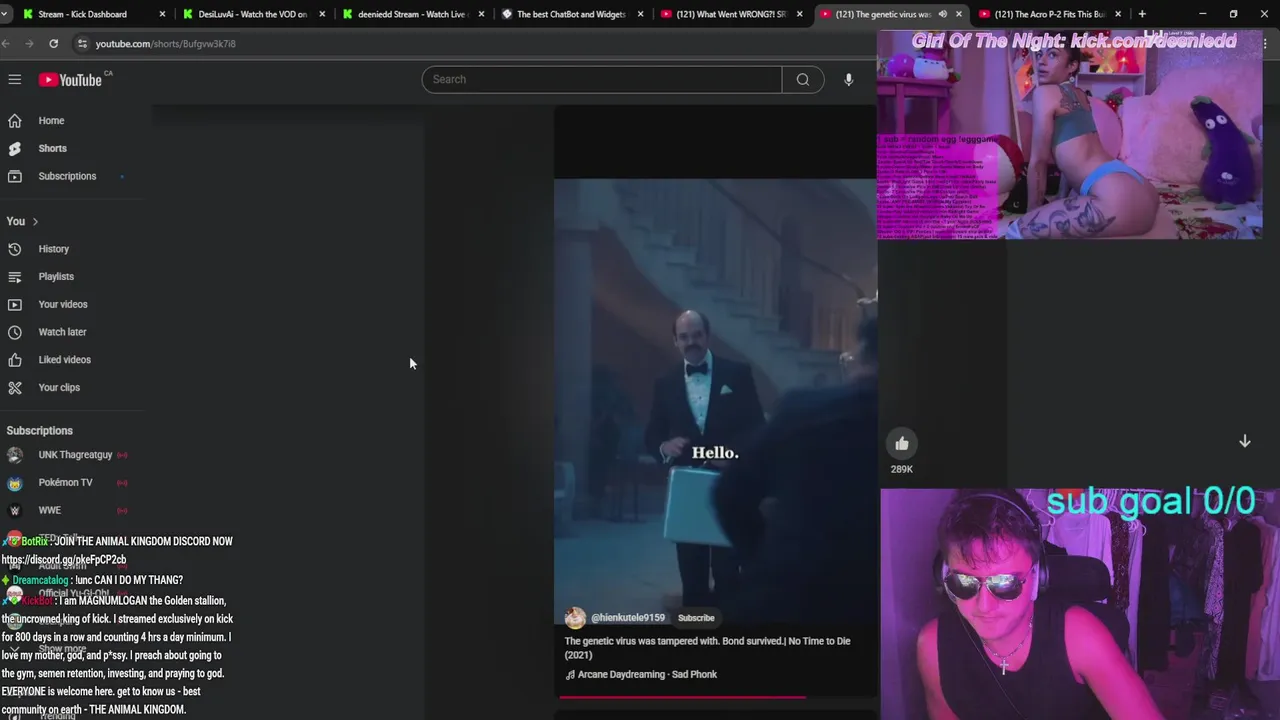Switch to The Acro P-2 tab
The image size is (1280, 720).
point(1049,14)
